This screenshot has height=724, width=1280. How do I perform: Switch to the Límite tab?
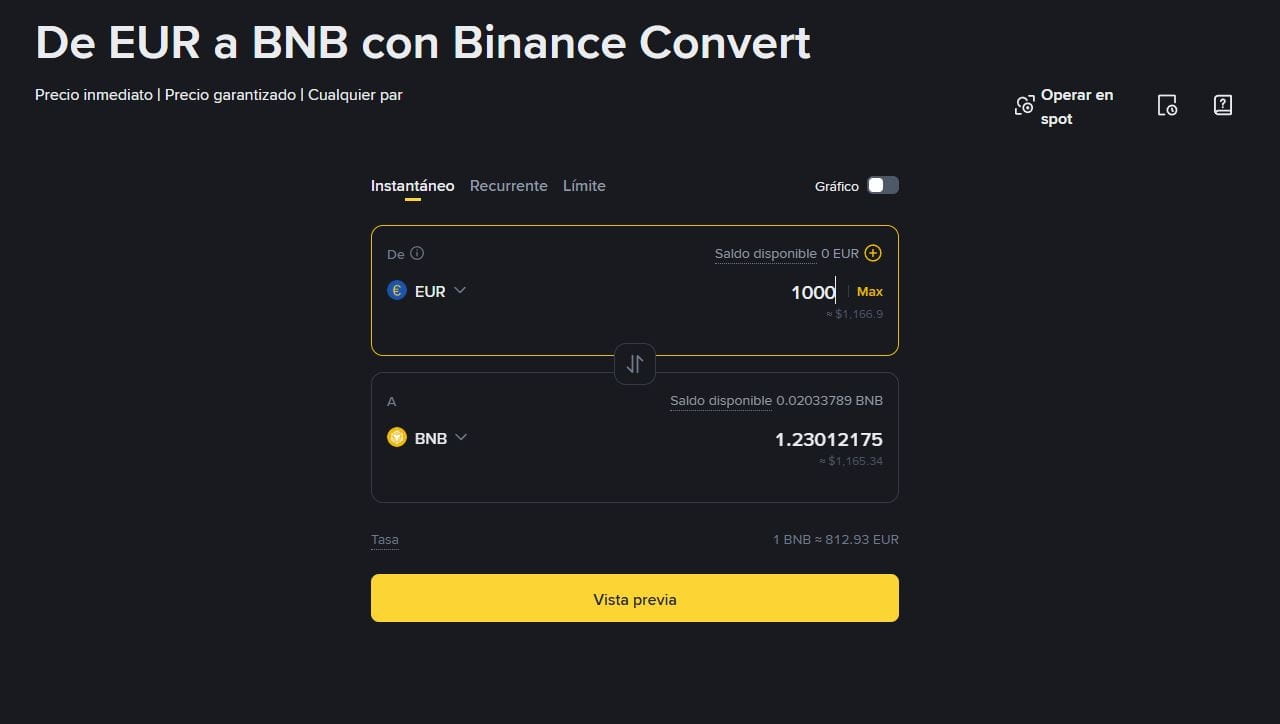tap(584, 186)
